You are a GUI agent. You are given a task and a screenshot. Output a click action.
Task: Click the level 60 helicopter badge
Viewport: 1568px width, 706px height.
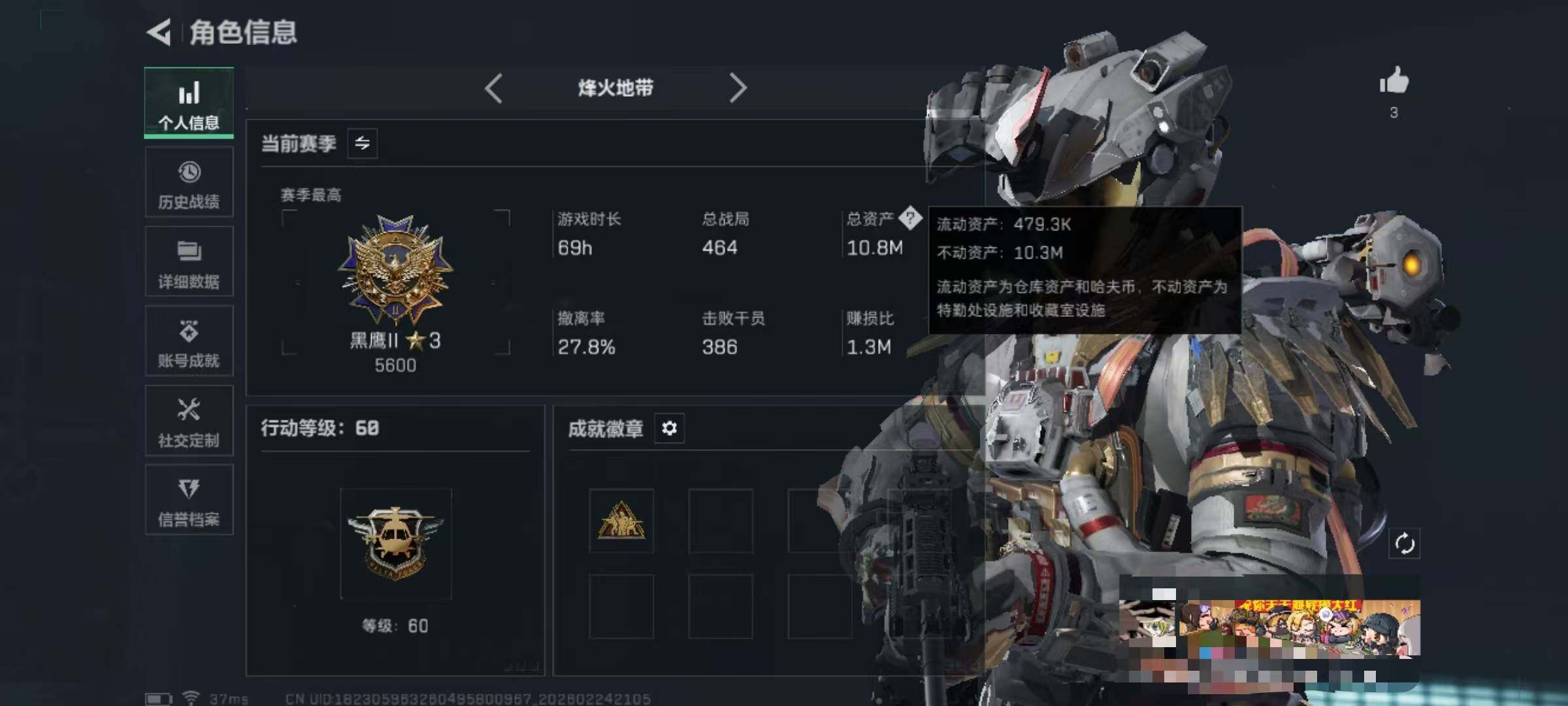(396, 544)
